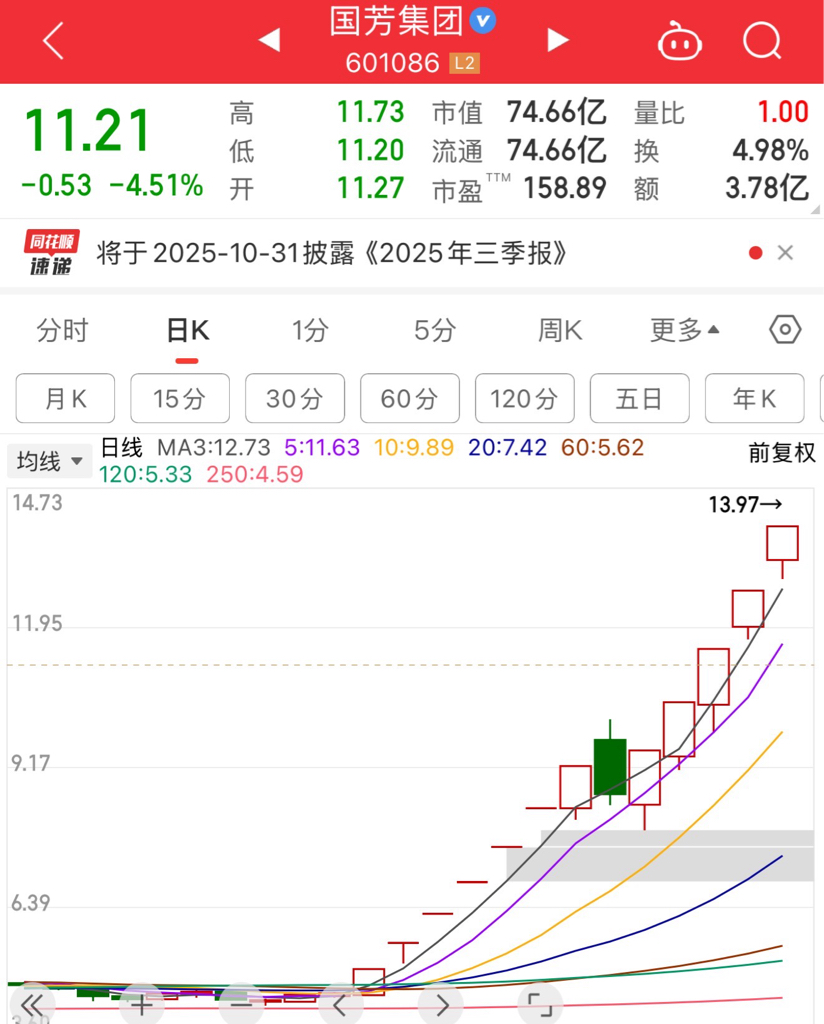This screenshot has height=1024, width=824.
Task: Switch to next stock with right triangle
Action: pyautogui.click(x=557, y=40)
